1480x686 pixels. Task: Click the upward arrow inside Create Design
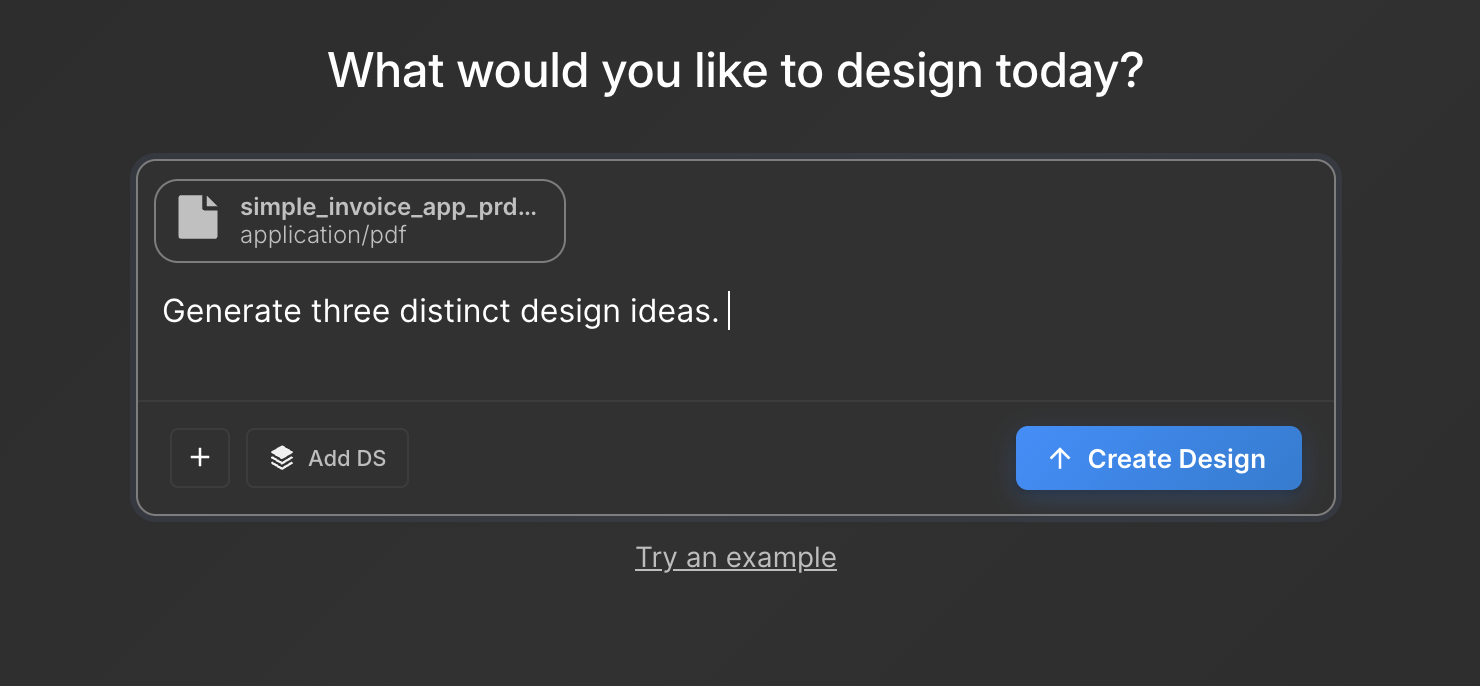pos(1057,458)
